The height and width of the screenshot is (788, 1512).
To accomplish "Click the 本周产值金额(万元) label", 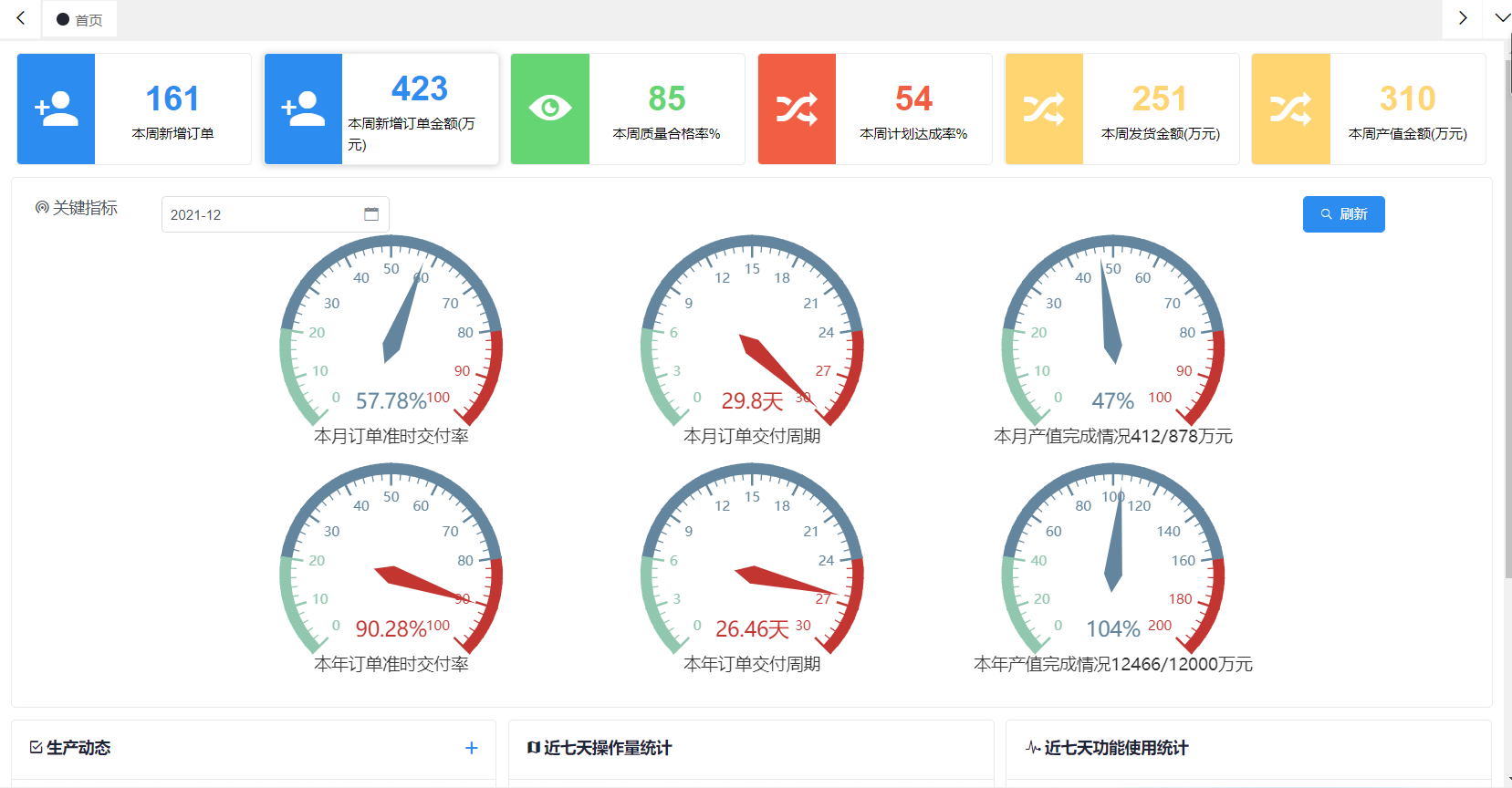I will tap(1408, 134).
